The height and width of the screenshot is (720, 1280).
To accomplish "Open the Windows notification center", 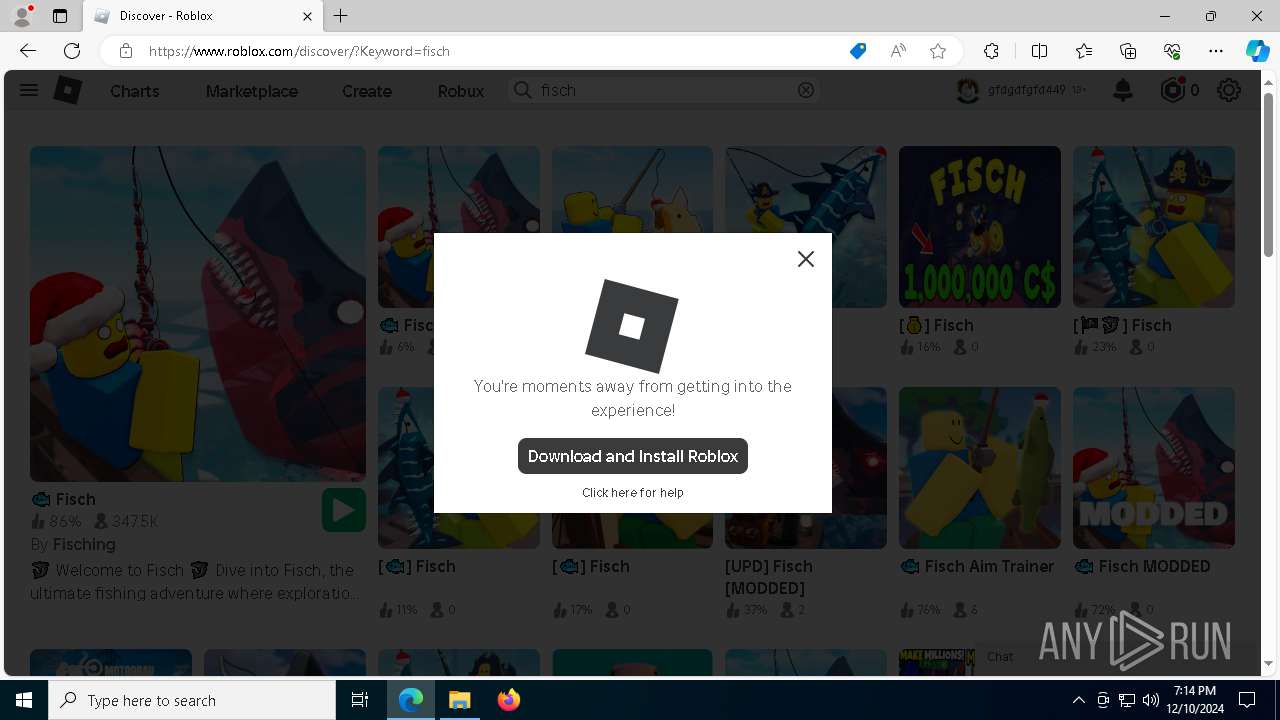I will [1247, 700].
